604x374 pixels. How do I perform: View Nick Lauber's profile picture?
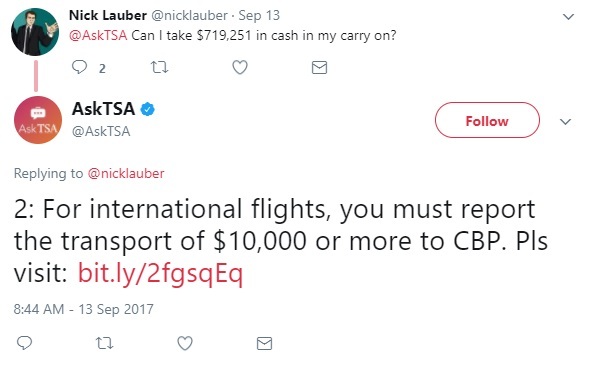[x=35, y=32]
